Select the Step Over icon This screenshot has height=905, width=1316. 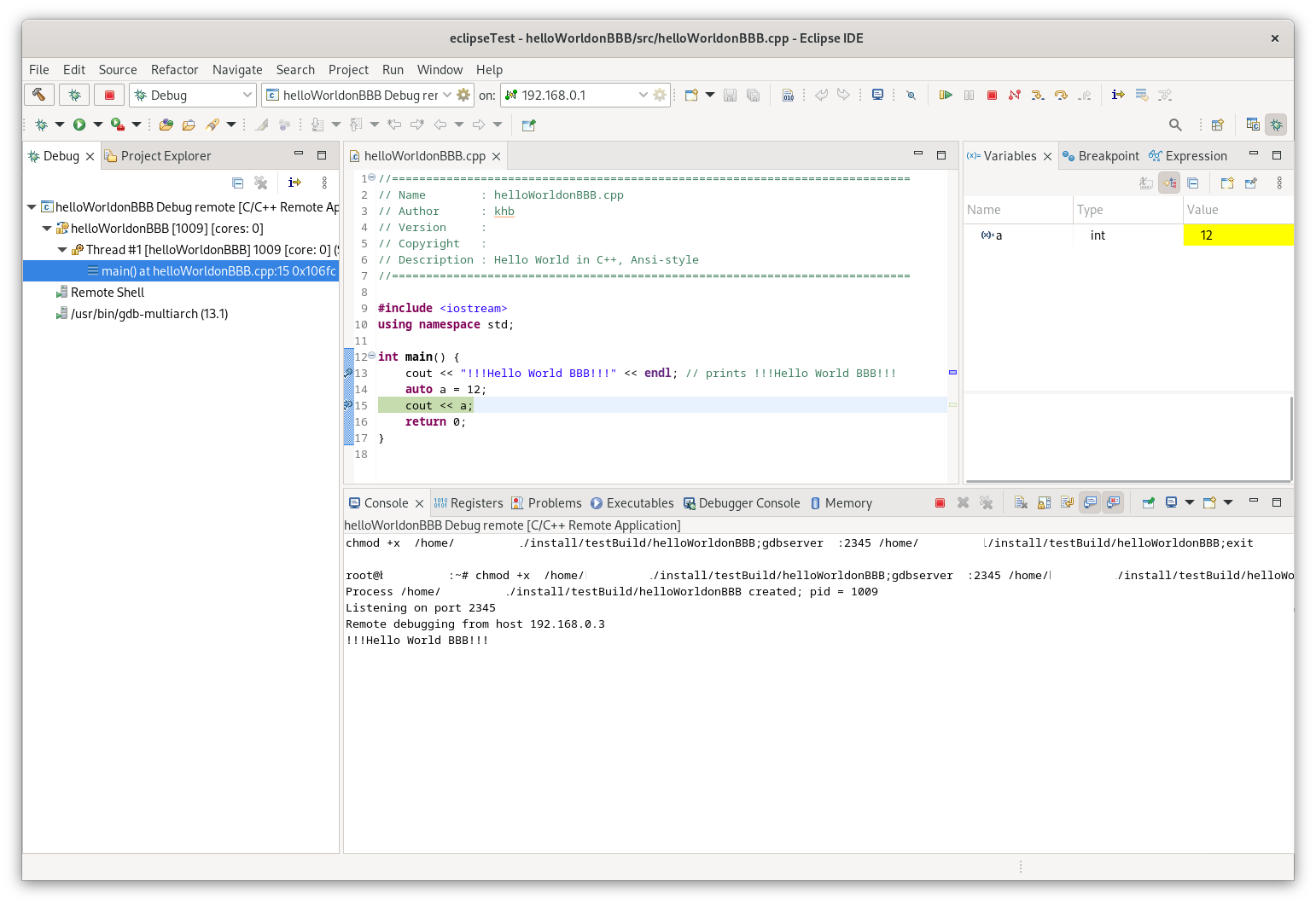pos(1060,94)
